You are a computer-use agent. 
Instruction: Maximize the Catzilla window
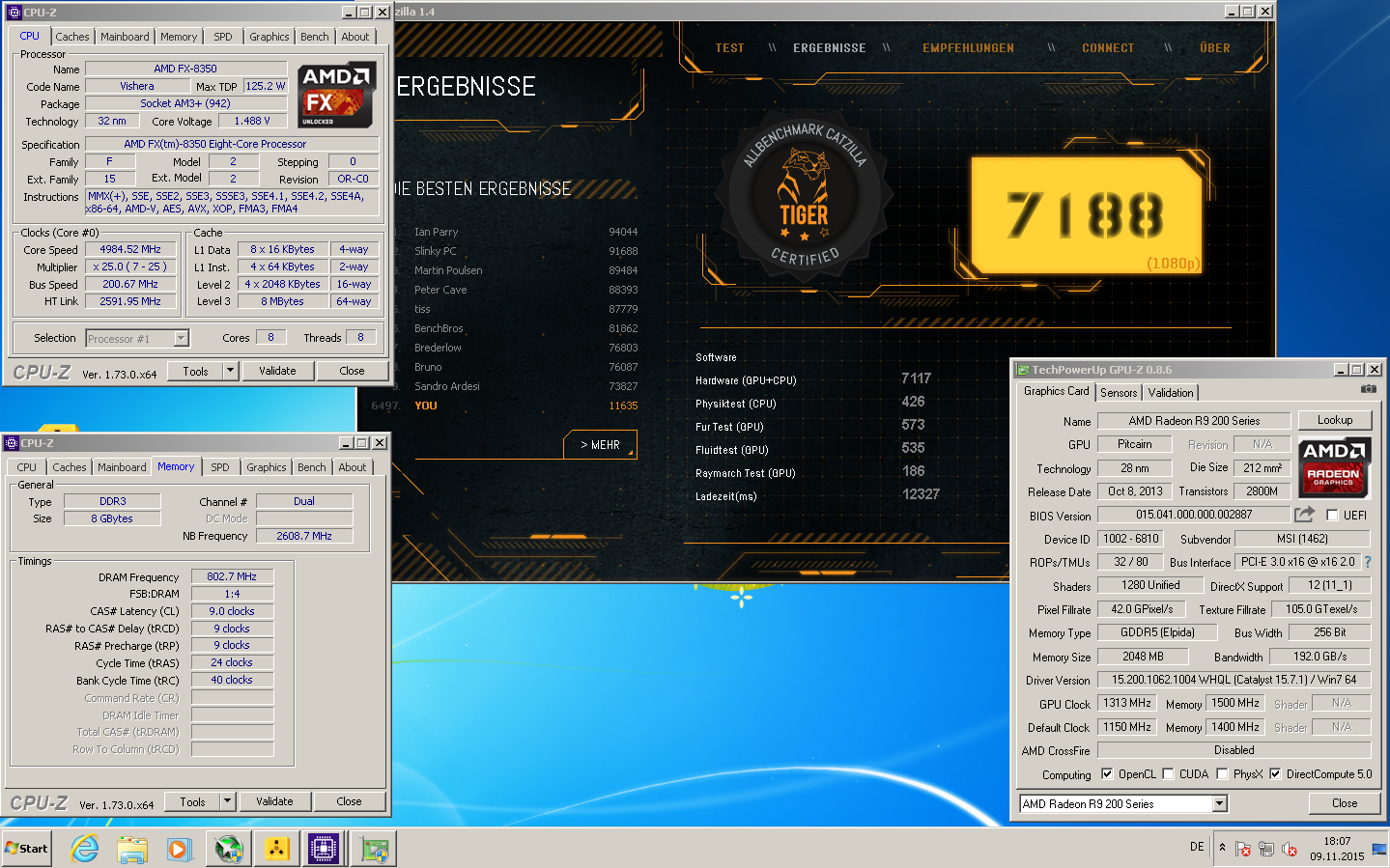coord(1248,12)
